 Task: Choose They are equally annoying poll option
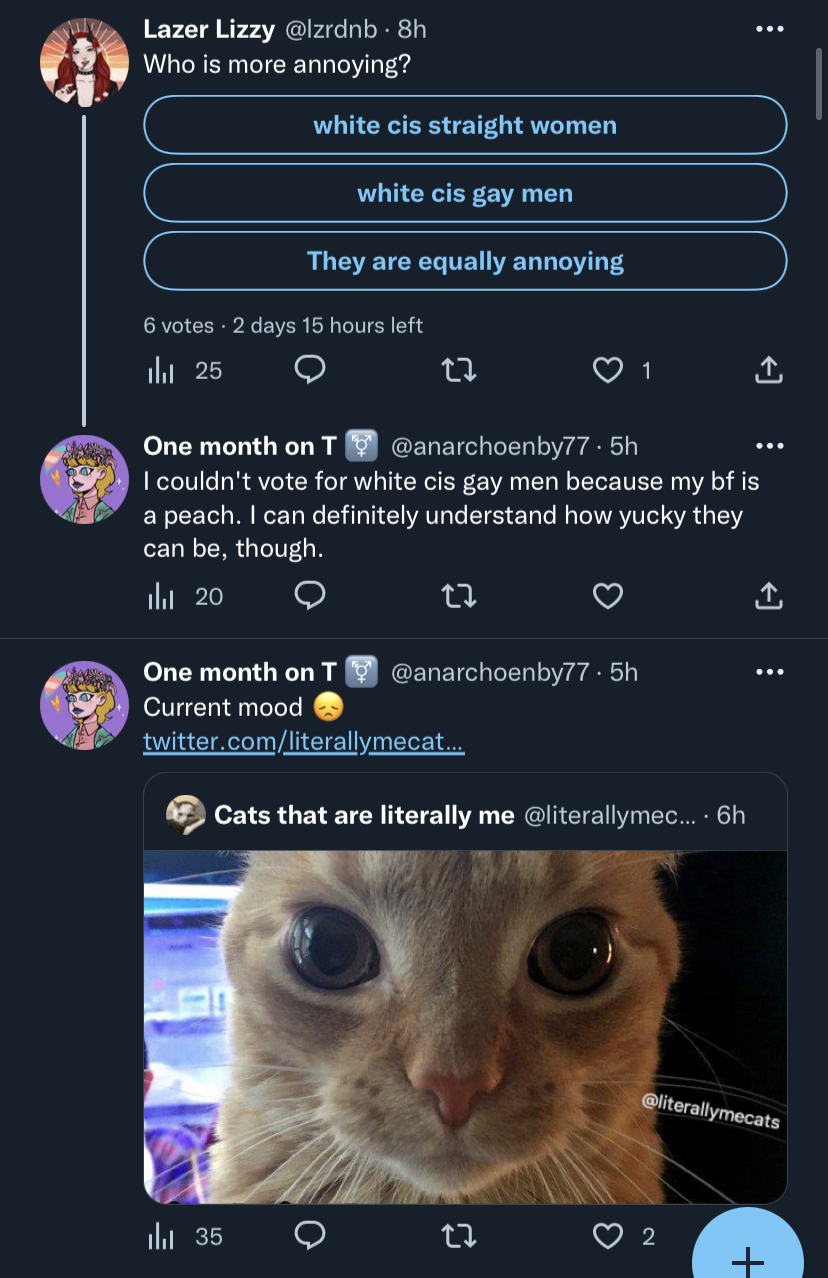pos(465,261)
